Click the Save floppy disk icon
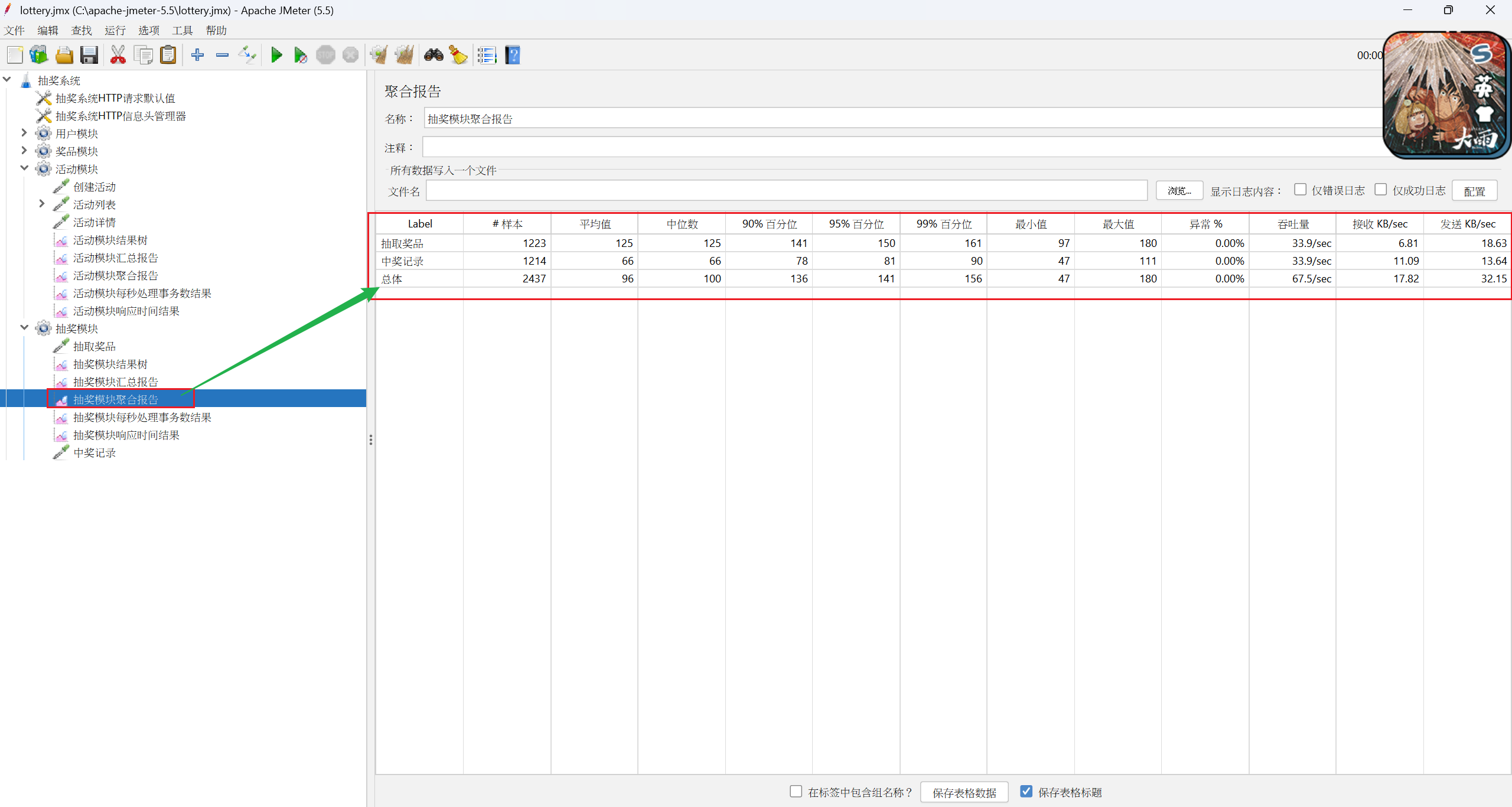Image resolution: width=1512 pixels, height=807 pixels. click(89, 56)
